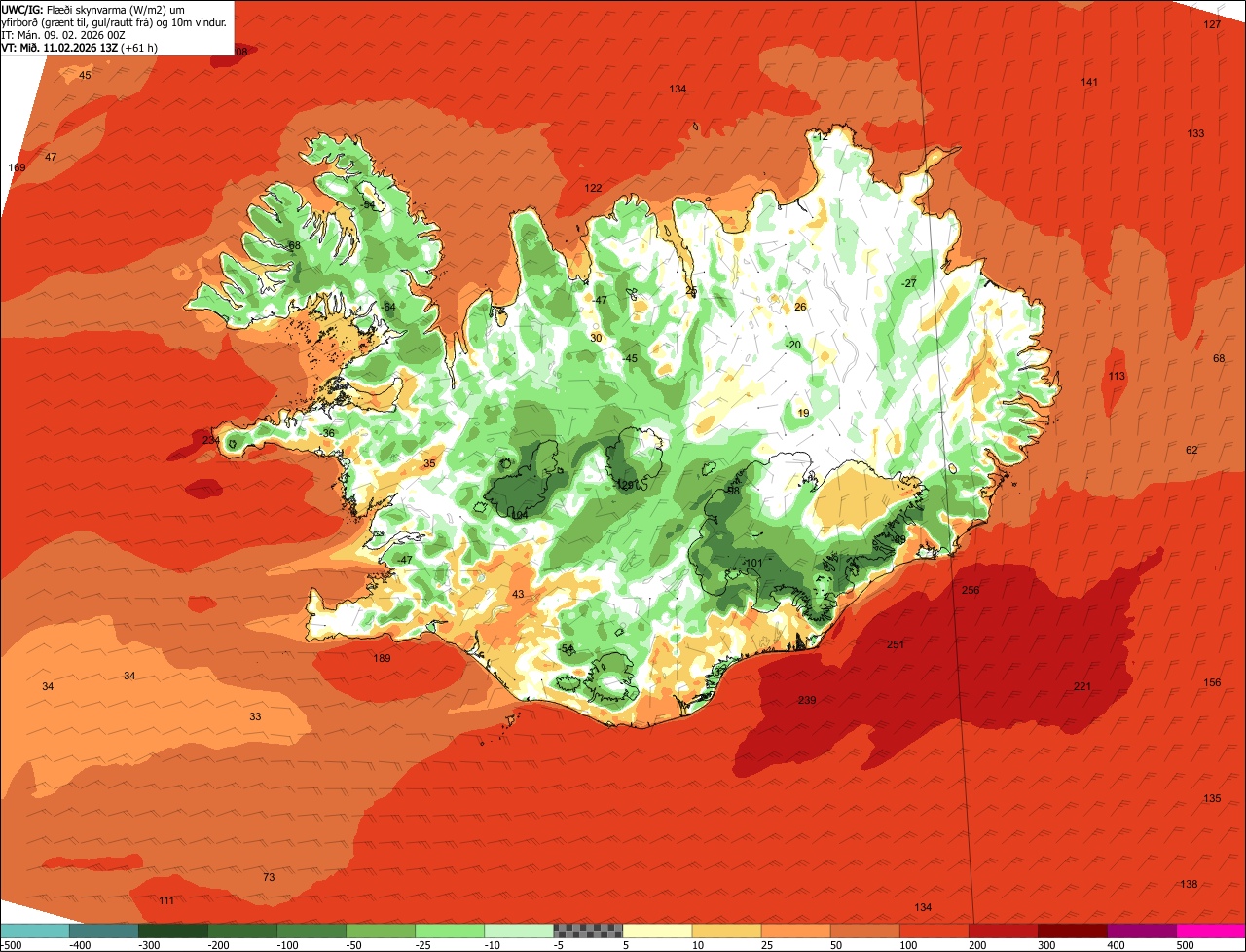Click the legend label '200'
This screenshot has width=1246, height=952.
[978, 945]
